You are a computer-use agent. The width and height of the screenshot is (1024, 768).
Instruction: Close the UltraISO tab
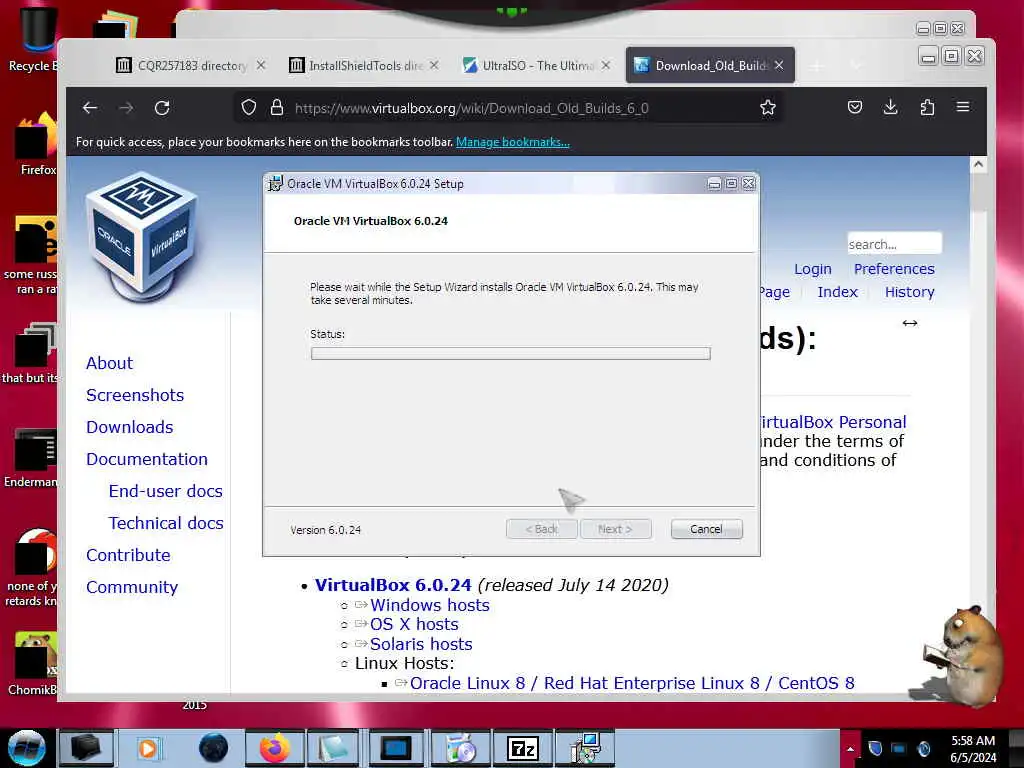tap(606, 65)
